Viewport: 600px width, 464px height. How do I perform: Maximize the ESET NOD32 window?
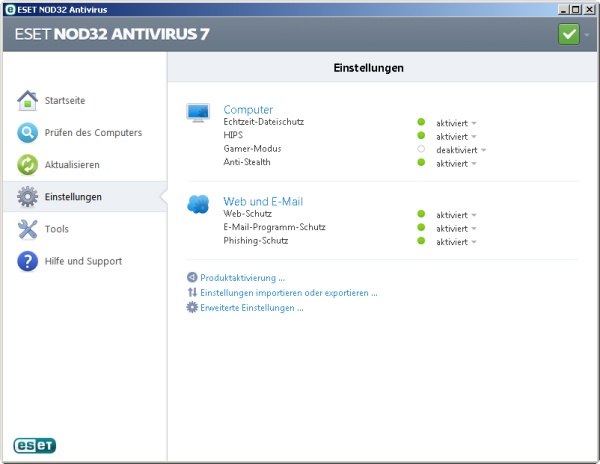pos(576,10)
